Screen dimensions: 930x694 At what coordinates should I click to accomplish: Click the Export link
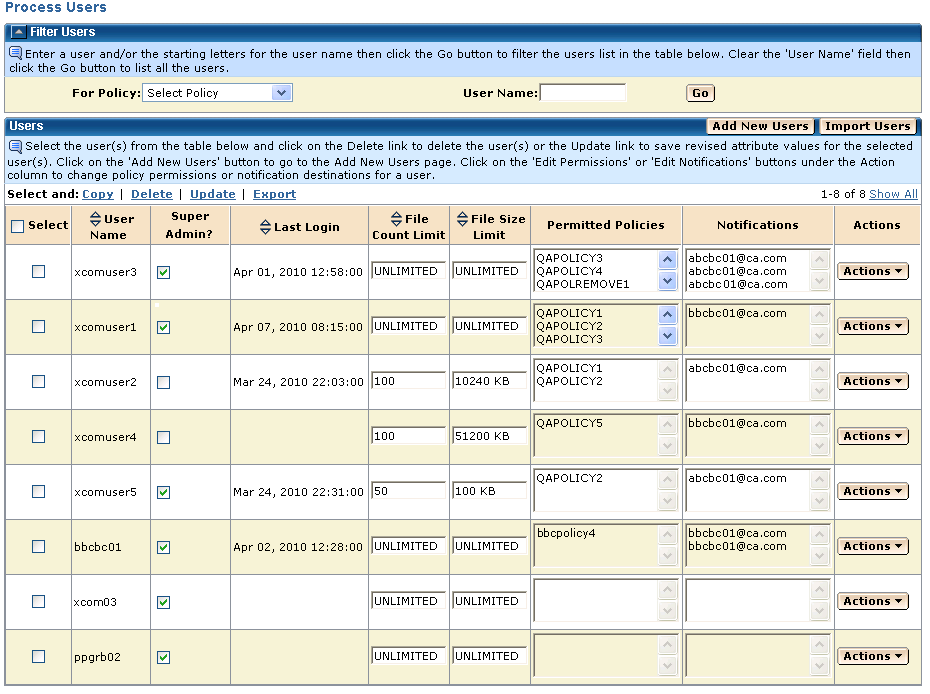[x=274, y=194]
